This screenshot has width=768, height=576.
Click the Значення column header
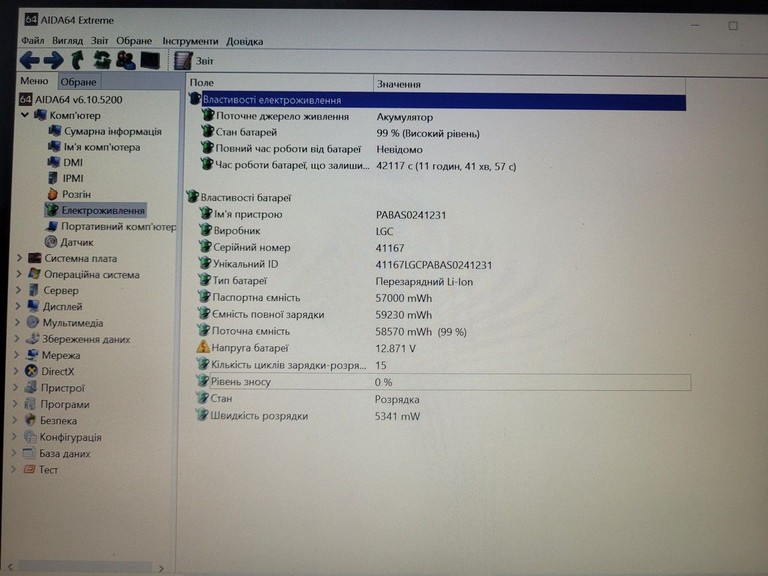(529, 84)
